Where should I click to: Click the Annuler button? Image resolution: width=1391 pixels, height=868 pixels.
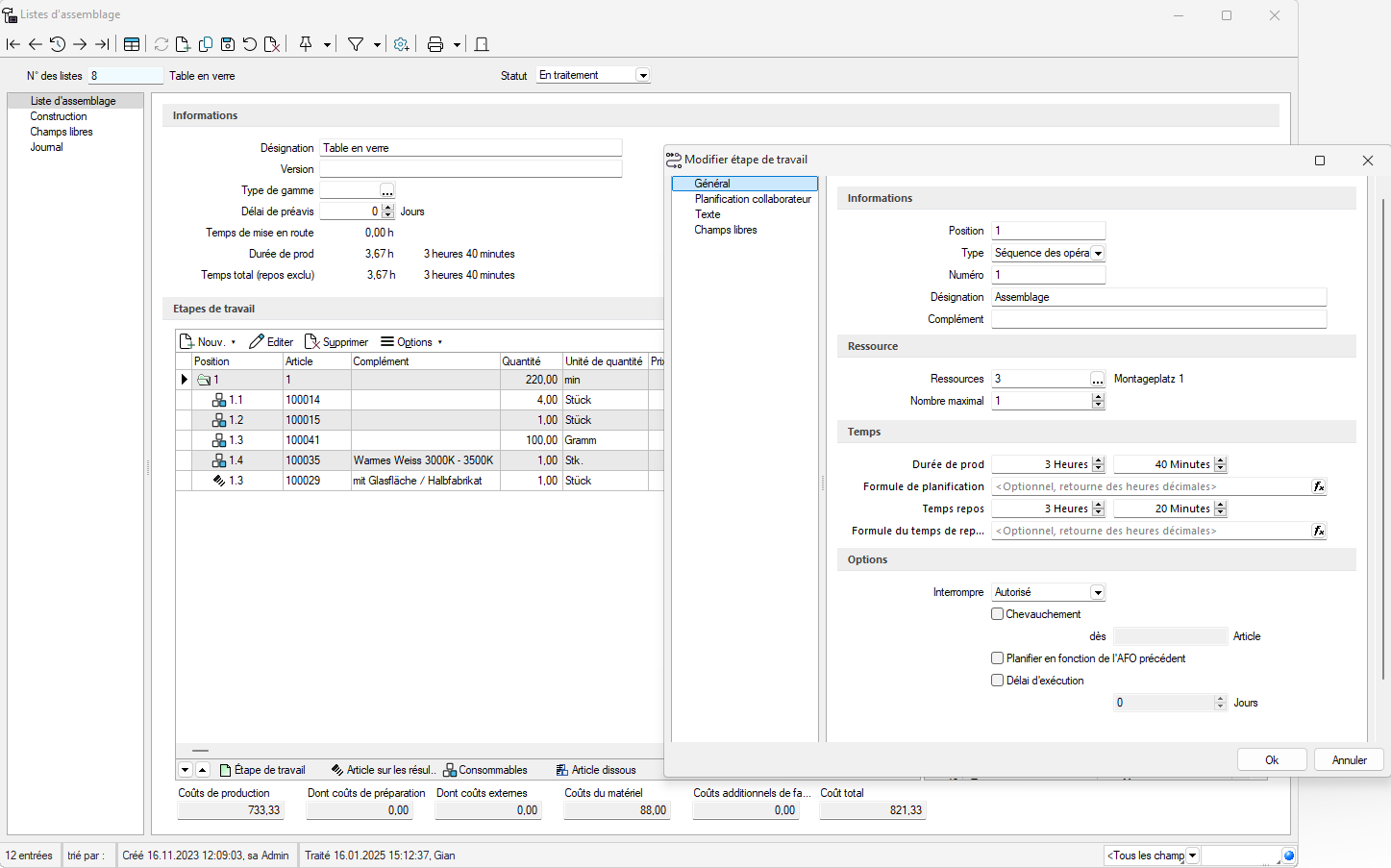[1349, 759]
